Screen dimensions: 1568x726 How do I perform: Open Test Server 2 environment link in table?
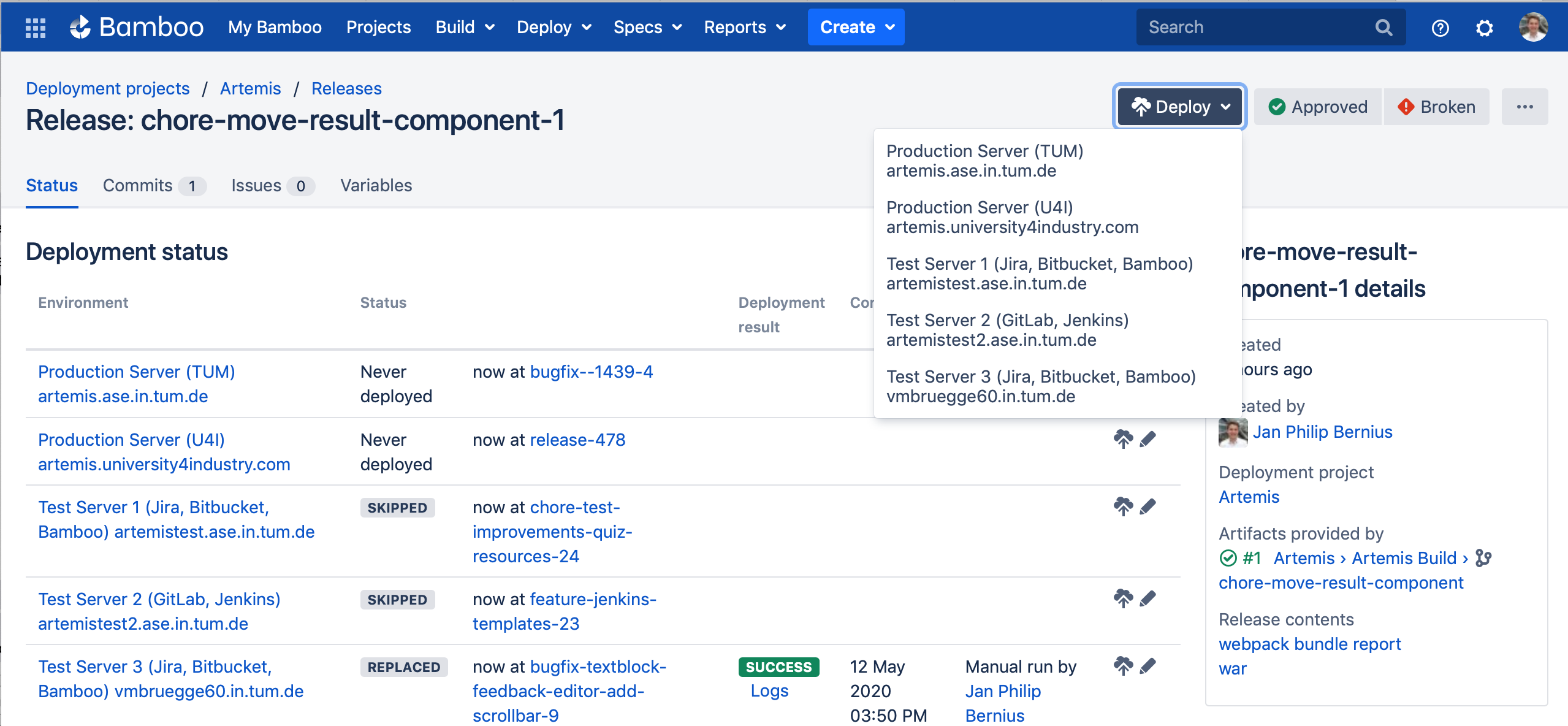[x=159, y=611]
